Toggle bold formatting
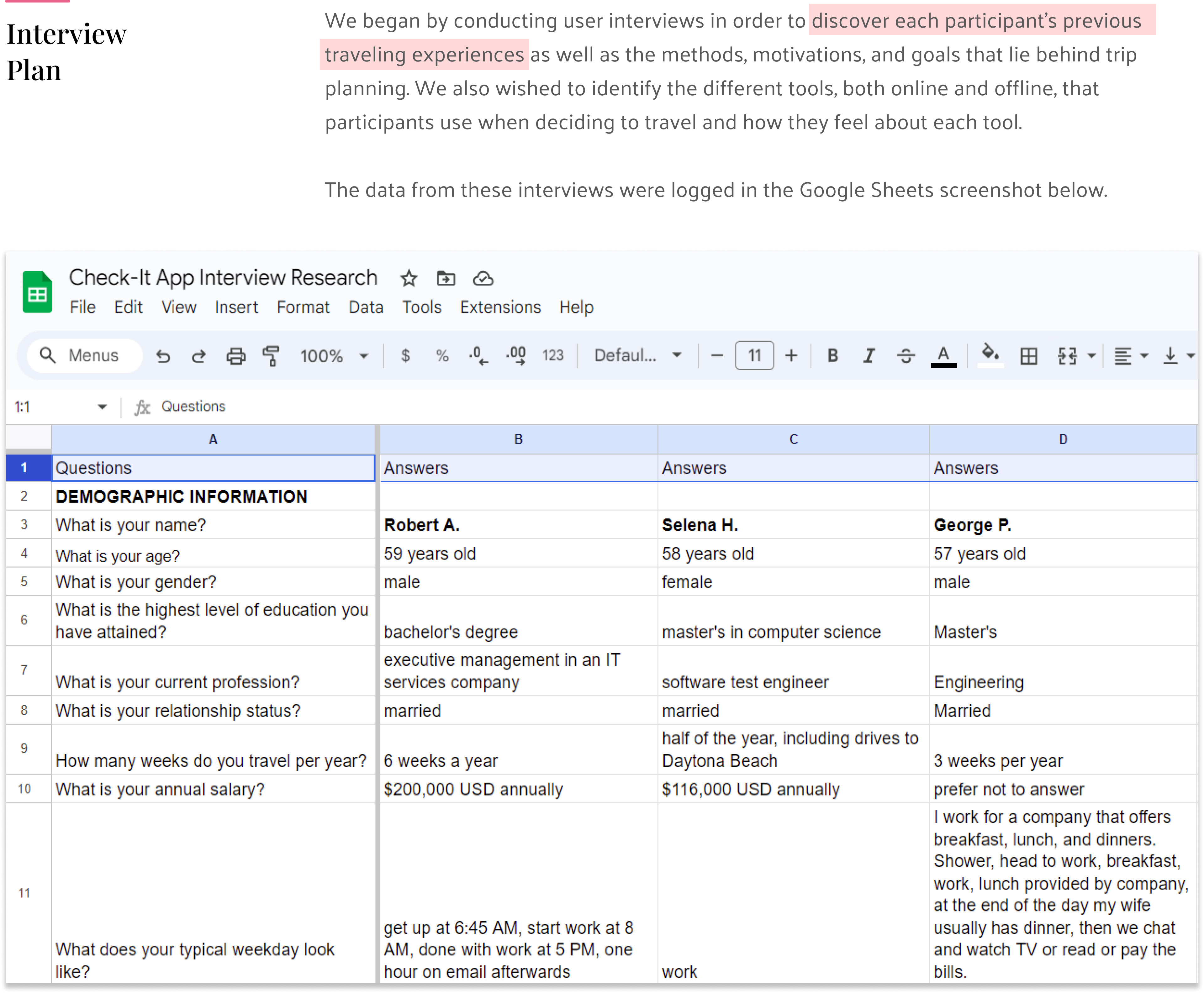This screenshot has height=993, width=1204. tap(833, 356)
